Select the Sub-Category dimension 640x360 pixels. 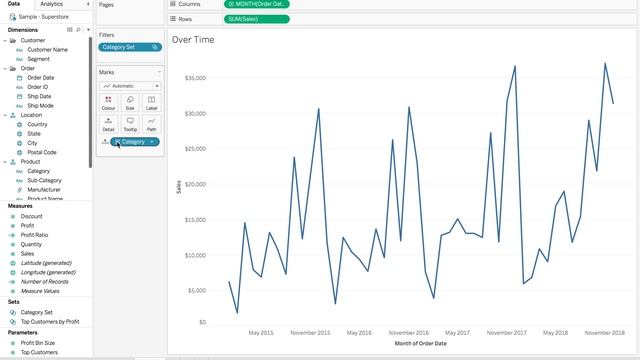coord(44,180)
